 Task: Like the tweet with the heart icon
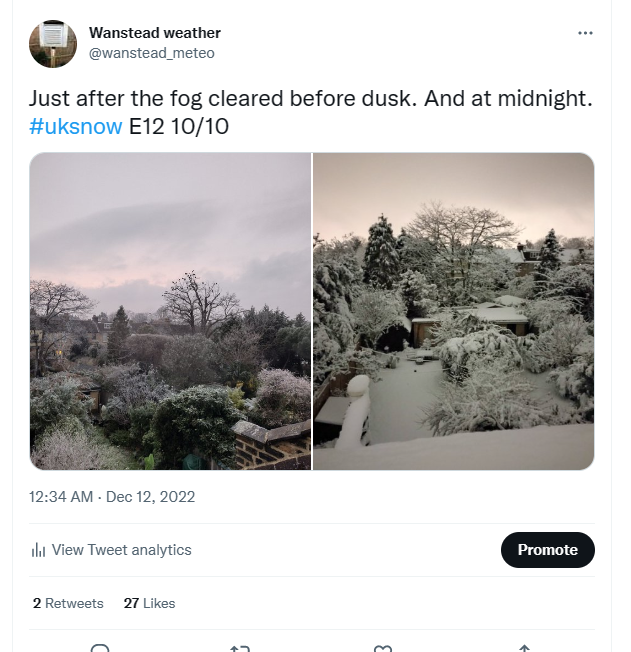pos(382,648)
